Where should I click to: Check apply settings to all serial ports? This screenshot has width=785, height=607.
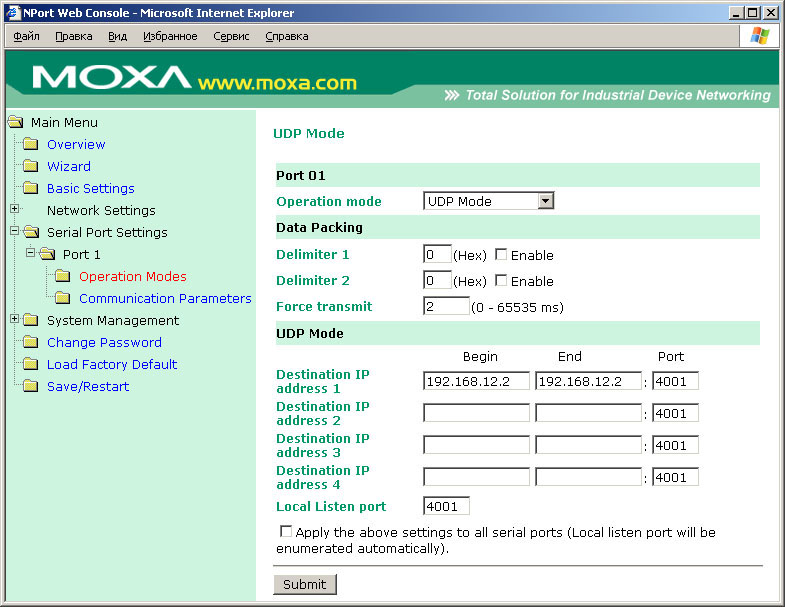286,531
